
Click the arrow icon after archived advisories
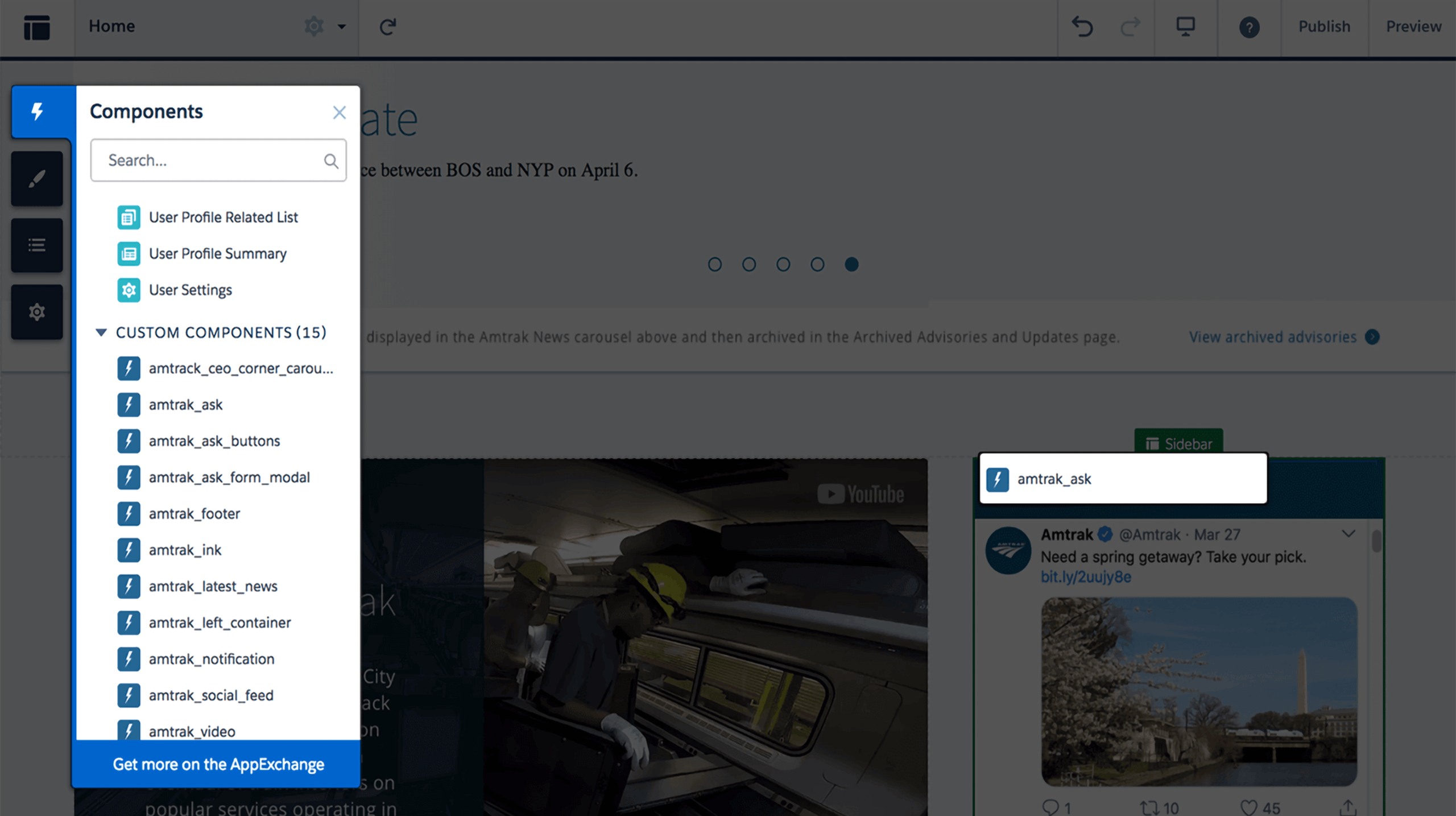click(1372, 337)
